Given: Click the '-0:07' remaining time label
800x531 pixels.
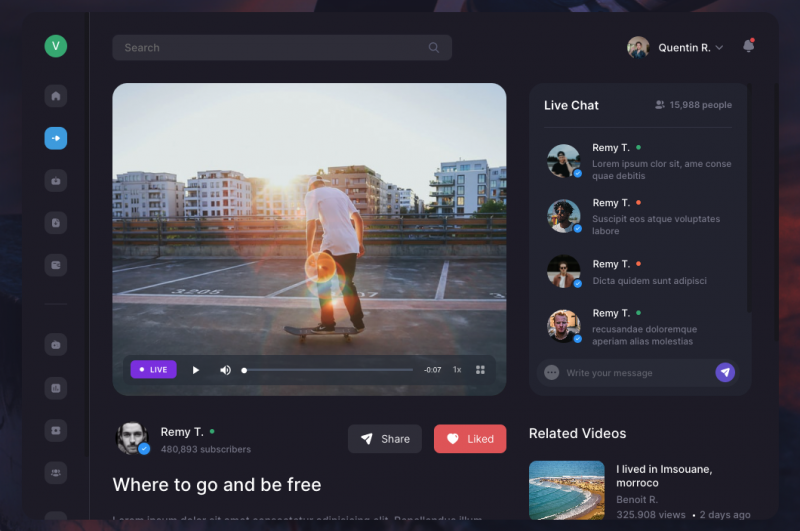Looking at the screenshot, I should [x=433, y=370].
